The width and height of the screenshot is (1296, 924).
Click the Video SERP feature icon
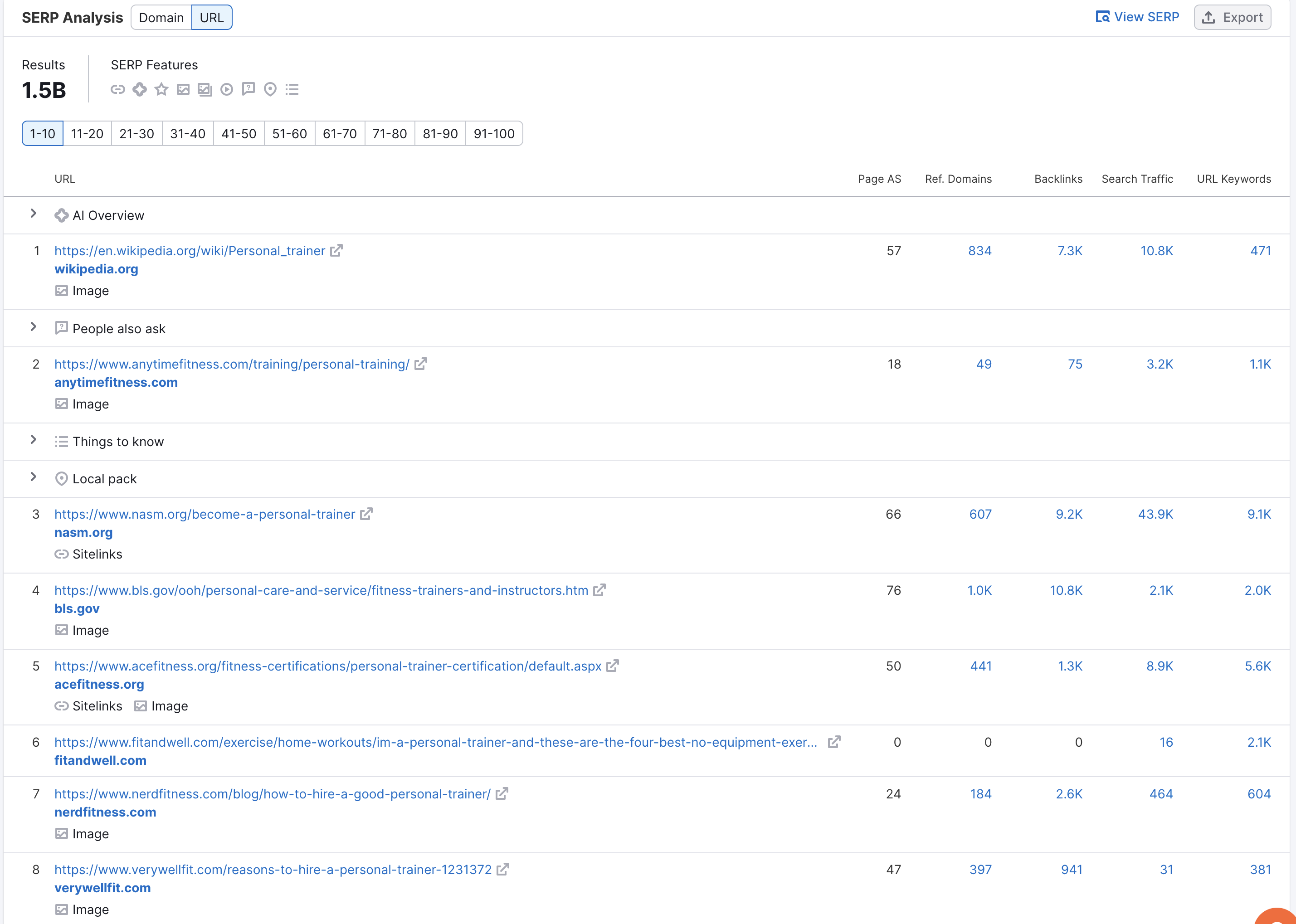click(226, 89)
